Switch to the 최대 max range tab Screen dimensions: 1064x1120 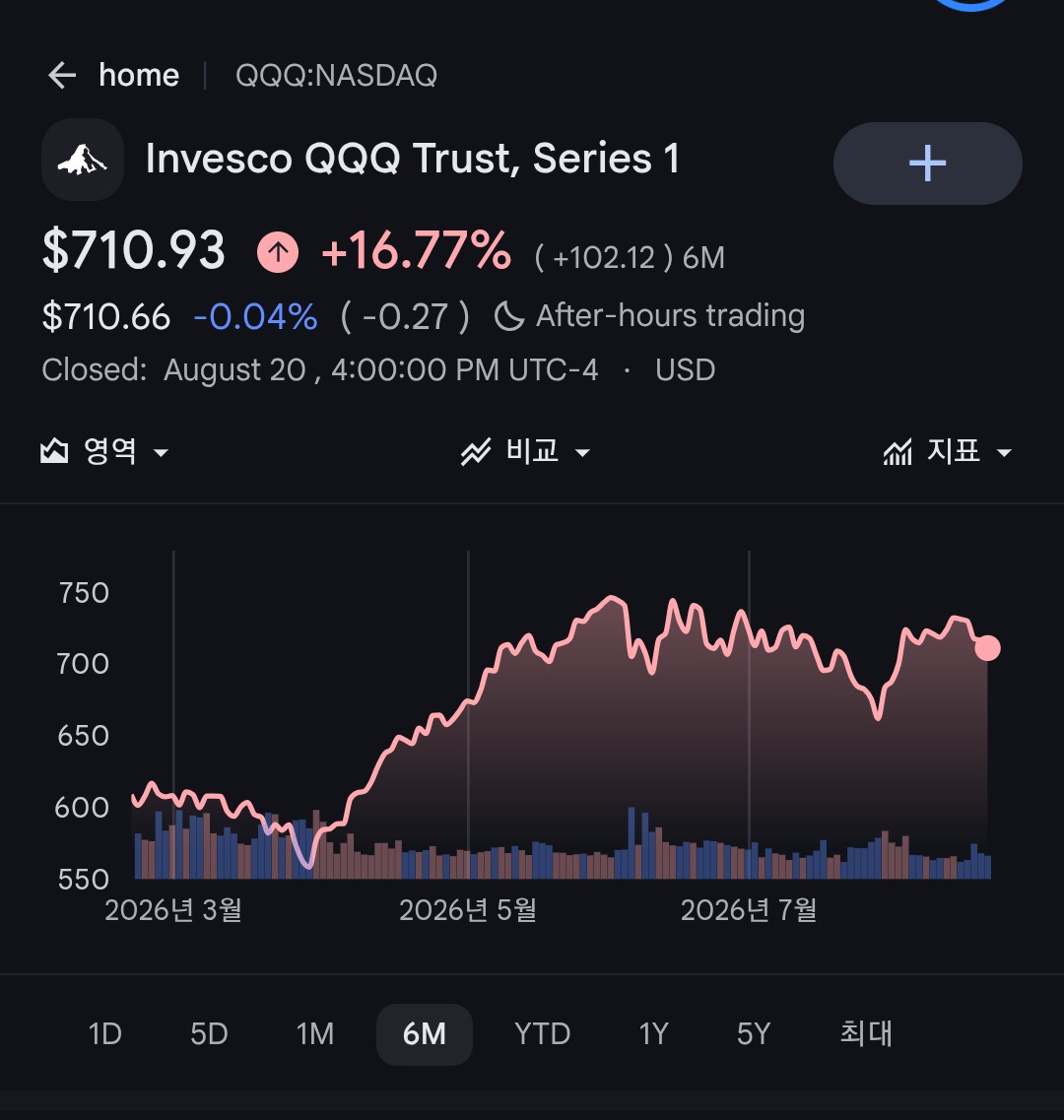[x=866, y=1033]
